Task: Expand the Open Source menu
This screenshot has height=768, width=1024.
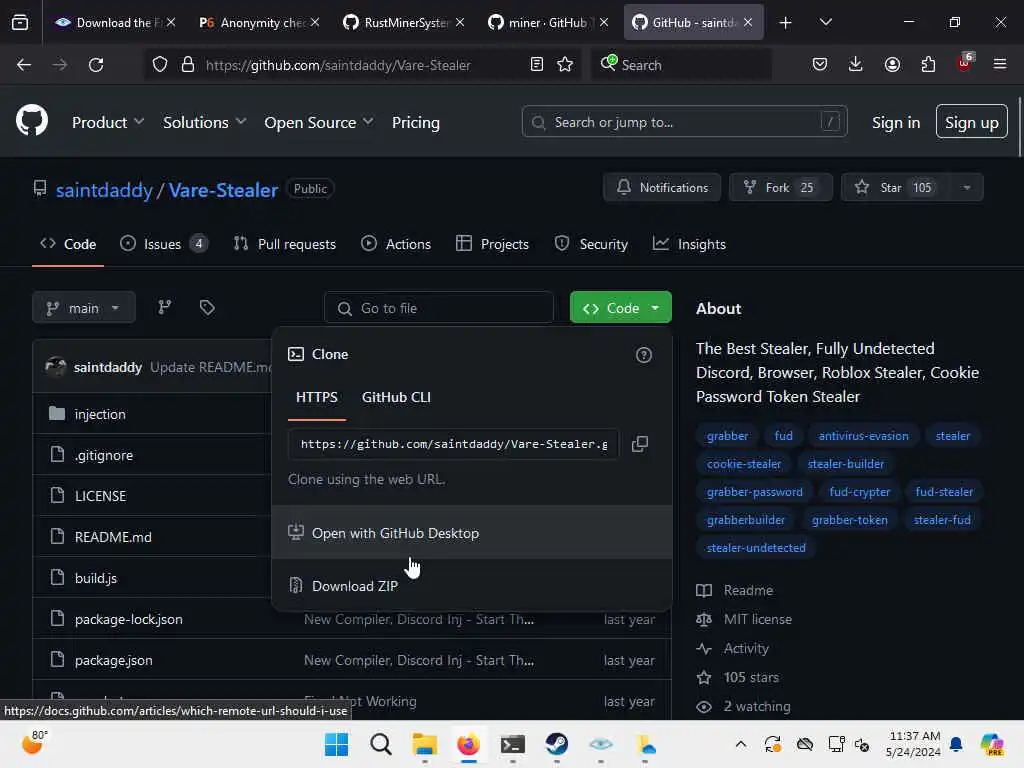Action: 319,122
